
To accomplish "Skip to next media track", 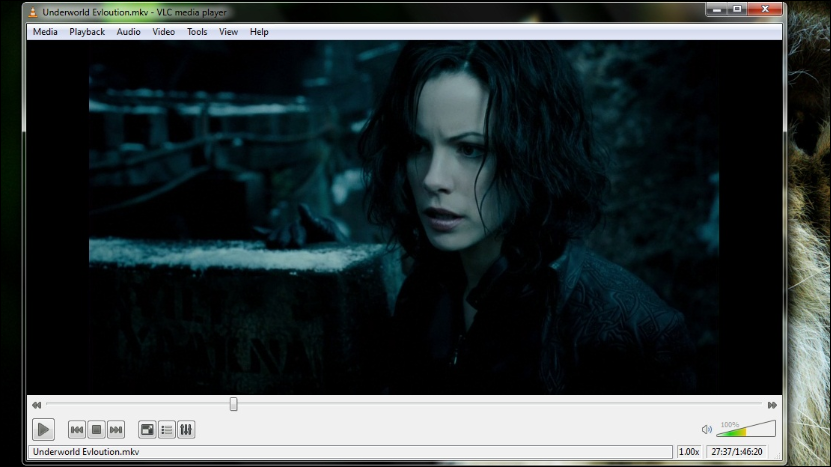I will [x=116, y=430].
